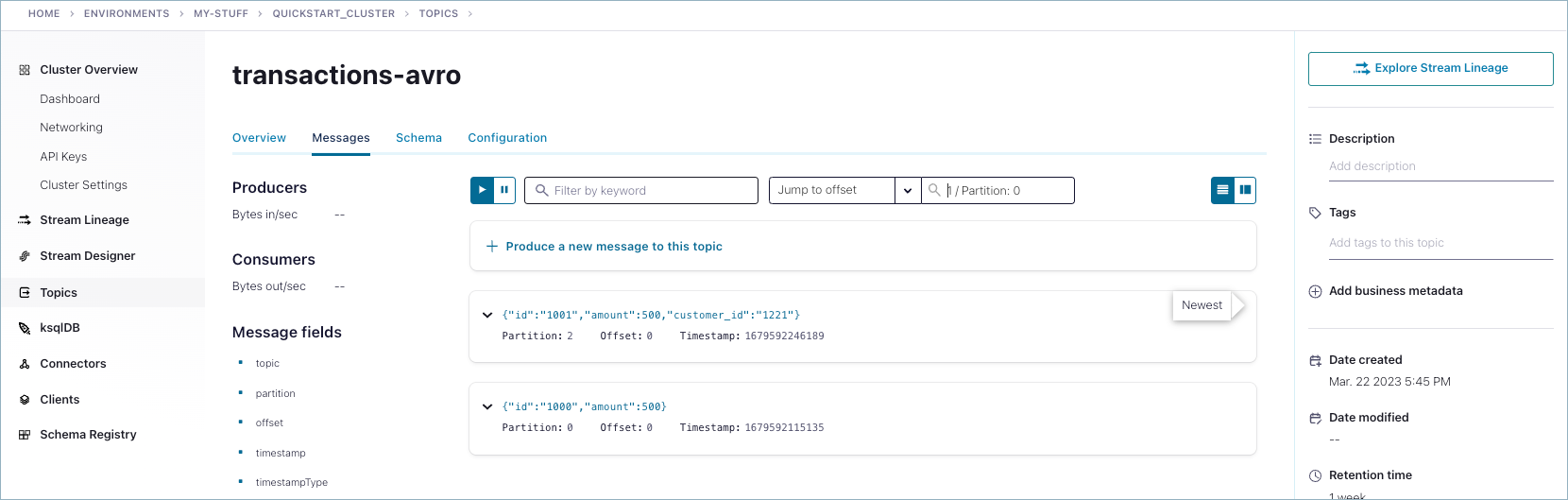Expand the message with id 1000
1568x500 pixels.
click(487, 406)
